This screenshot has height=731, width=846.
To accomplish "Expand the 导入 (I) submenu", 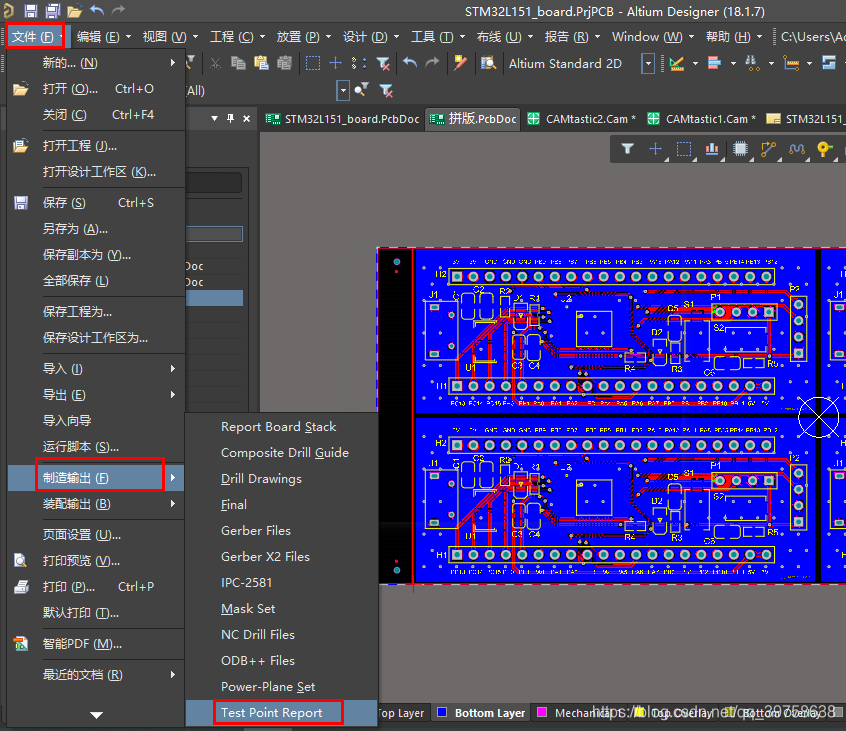I will click(96, 368).
